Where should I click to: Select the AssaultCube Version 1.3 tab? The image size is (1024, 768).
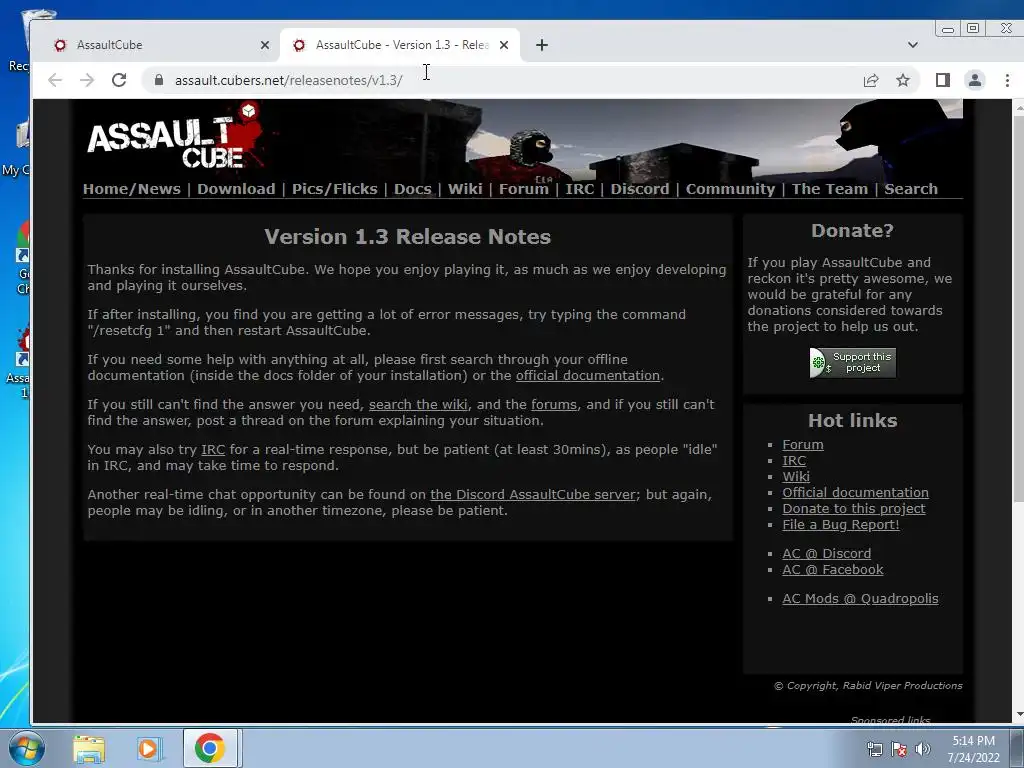(400, 45)
